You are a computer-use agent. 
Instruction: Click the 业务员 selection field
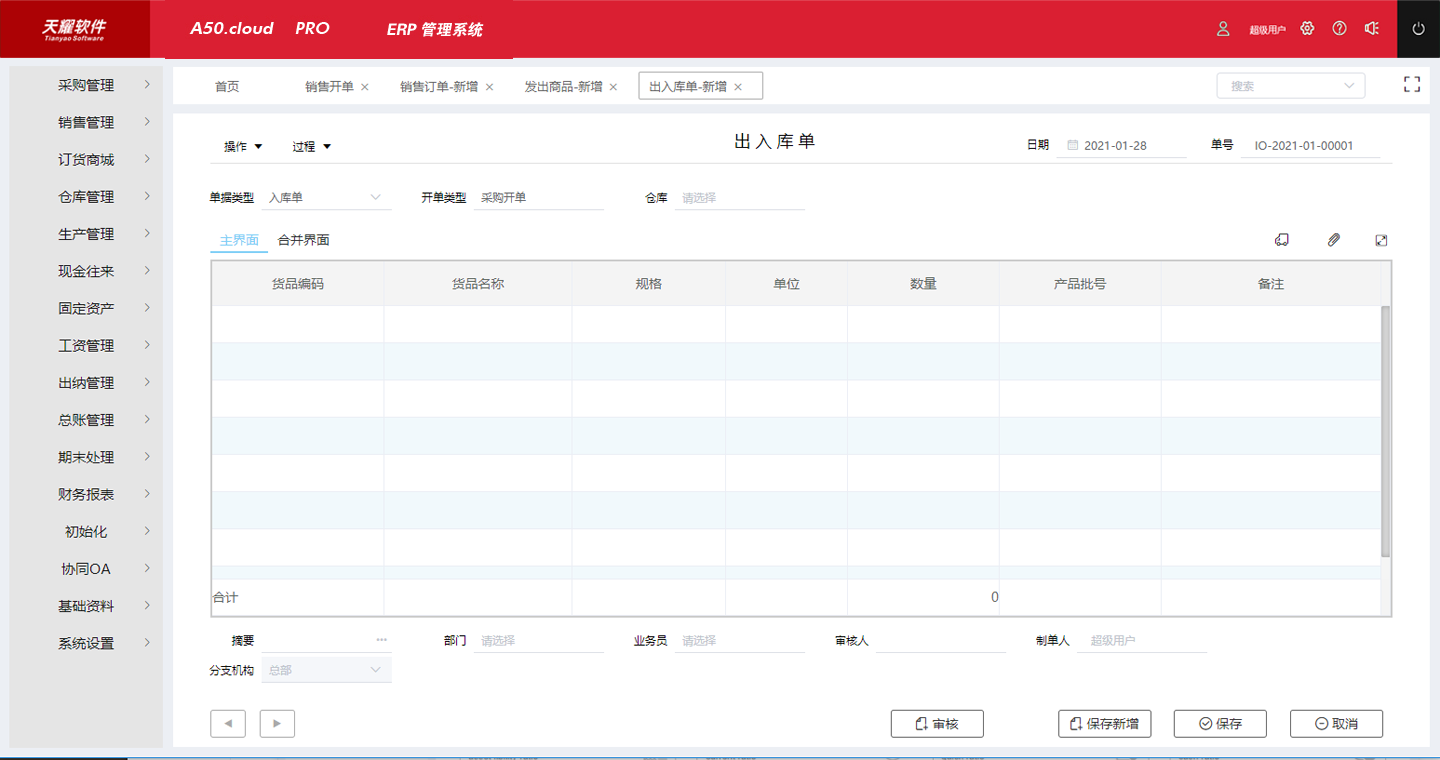[740, 640]
